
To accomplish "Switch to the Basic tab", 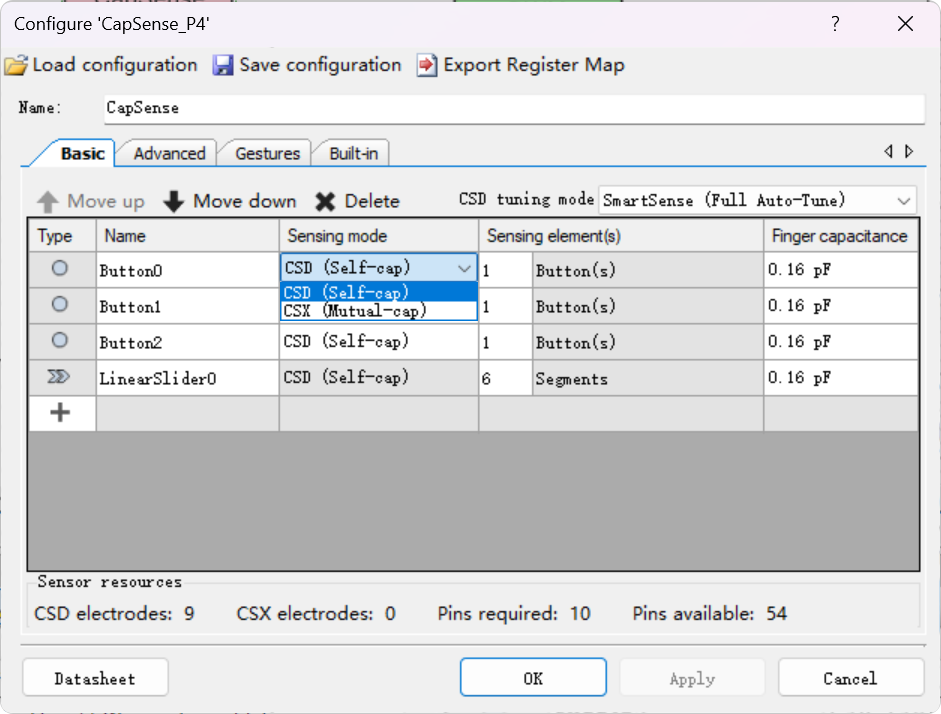I will (83, 154).
